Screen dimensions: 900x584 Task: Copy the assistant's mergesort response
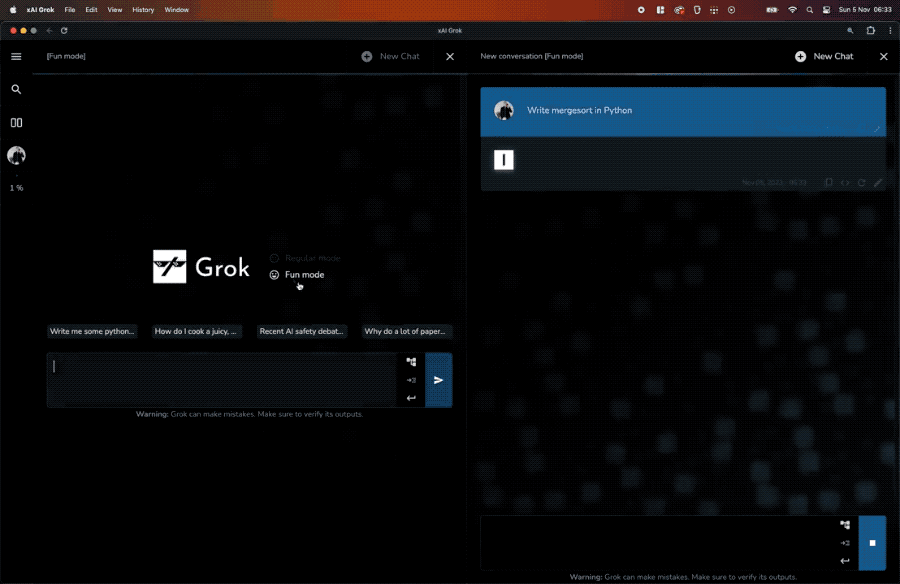tap(828, 182)
